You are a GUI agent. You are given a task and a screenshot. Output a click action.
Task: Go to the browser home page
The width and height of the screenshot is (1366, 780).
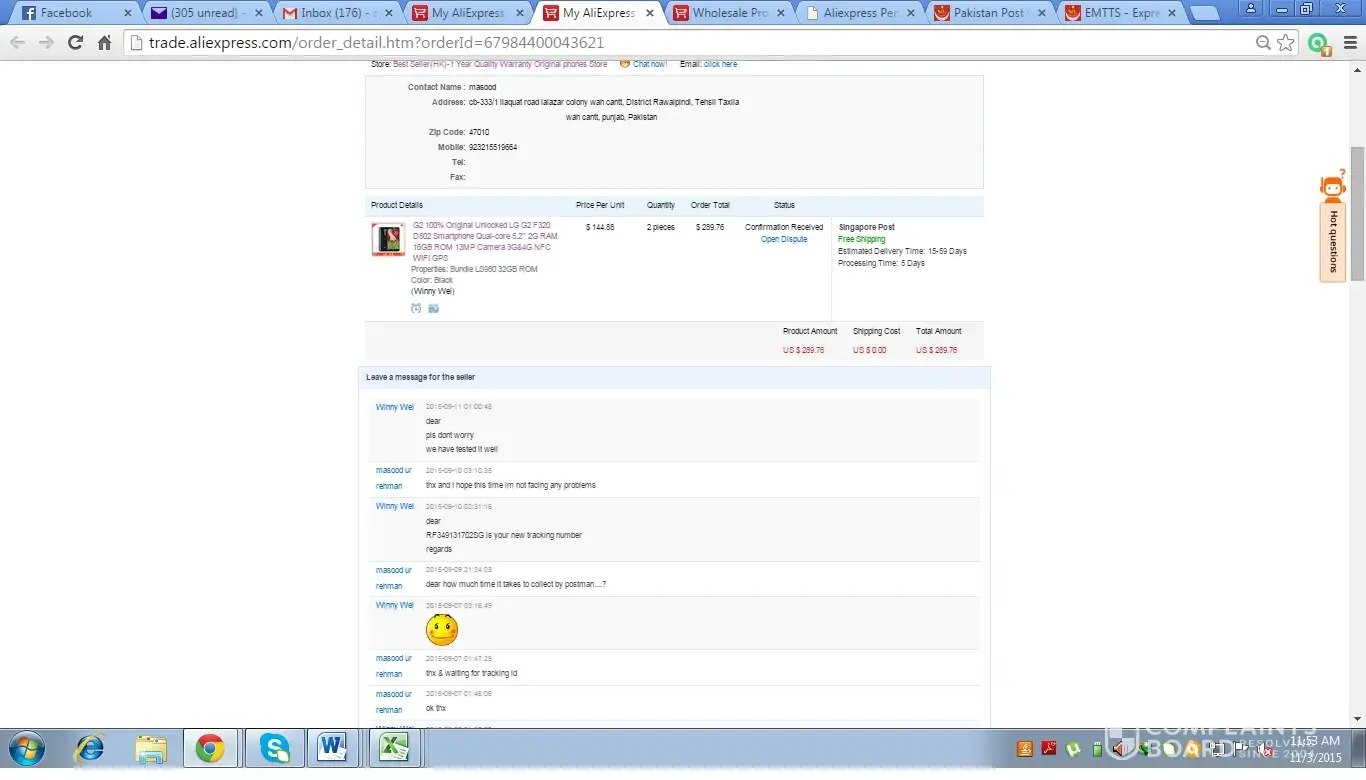[x=104, y=43]
